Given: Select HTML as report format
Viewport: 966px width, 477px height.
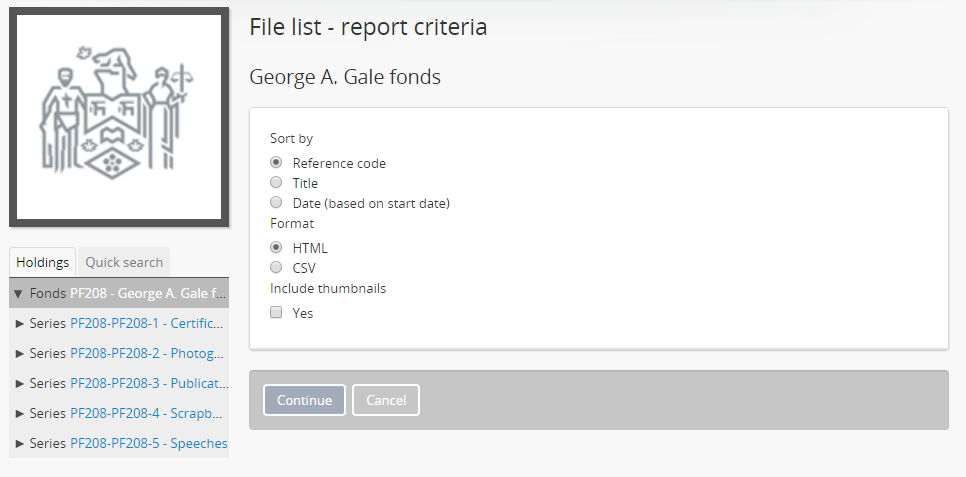Looking at the screenshot, I should (276, 248).
